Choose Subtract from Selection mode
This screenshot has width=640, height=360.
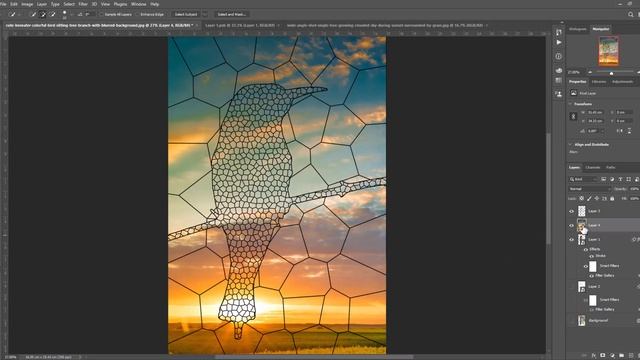(x=52, y=14)
